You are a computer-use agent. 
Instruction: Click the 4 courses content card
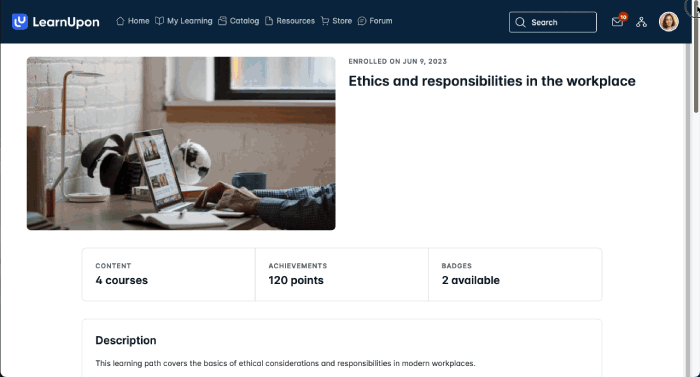coord(169,274)
